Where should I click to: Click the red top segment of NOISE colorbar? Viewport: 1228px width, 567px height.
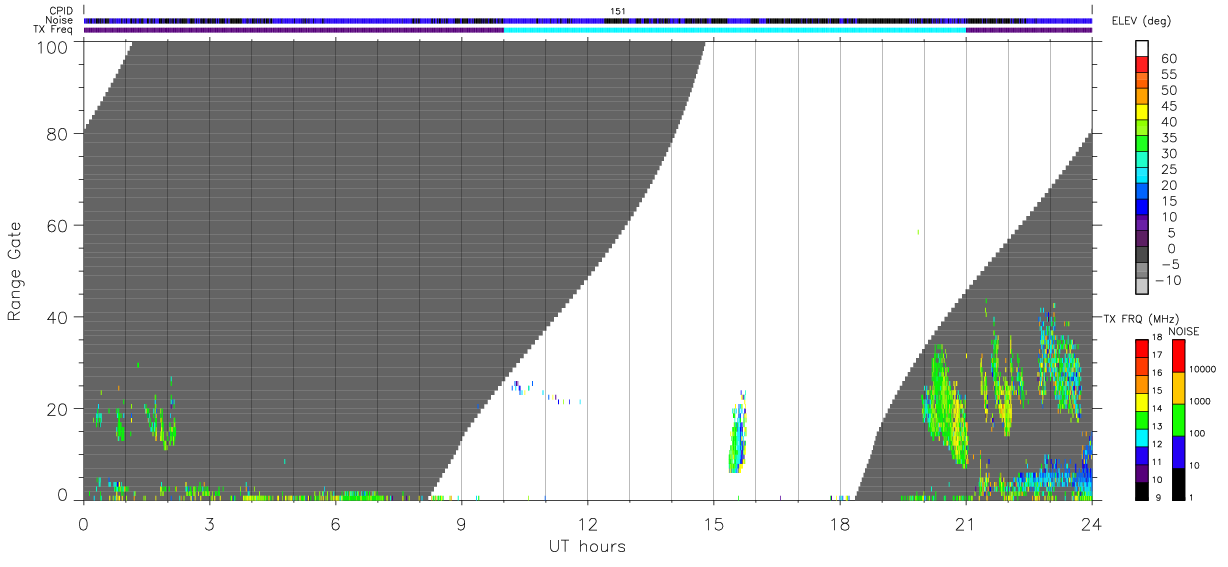click(1178, 356)
